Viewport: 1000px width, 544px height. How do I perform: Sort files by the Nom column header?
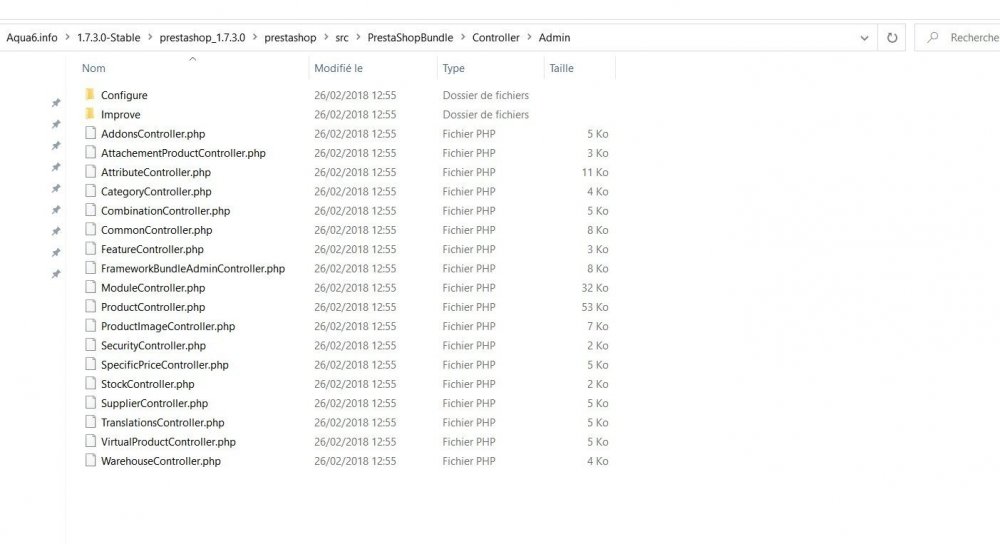click(94, 68)
